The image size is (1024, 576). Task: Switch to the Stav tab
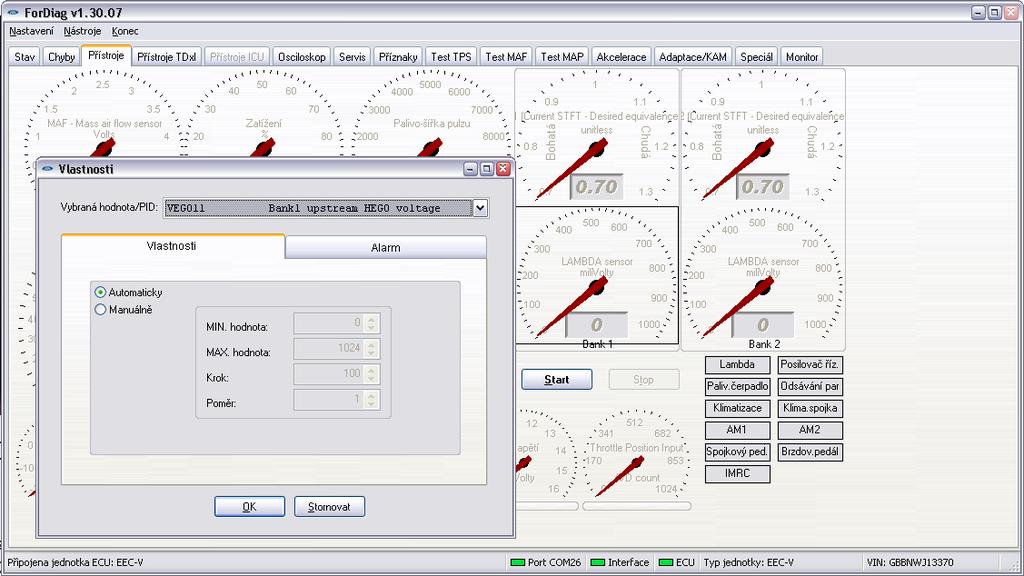click(25, 57)
